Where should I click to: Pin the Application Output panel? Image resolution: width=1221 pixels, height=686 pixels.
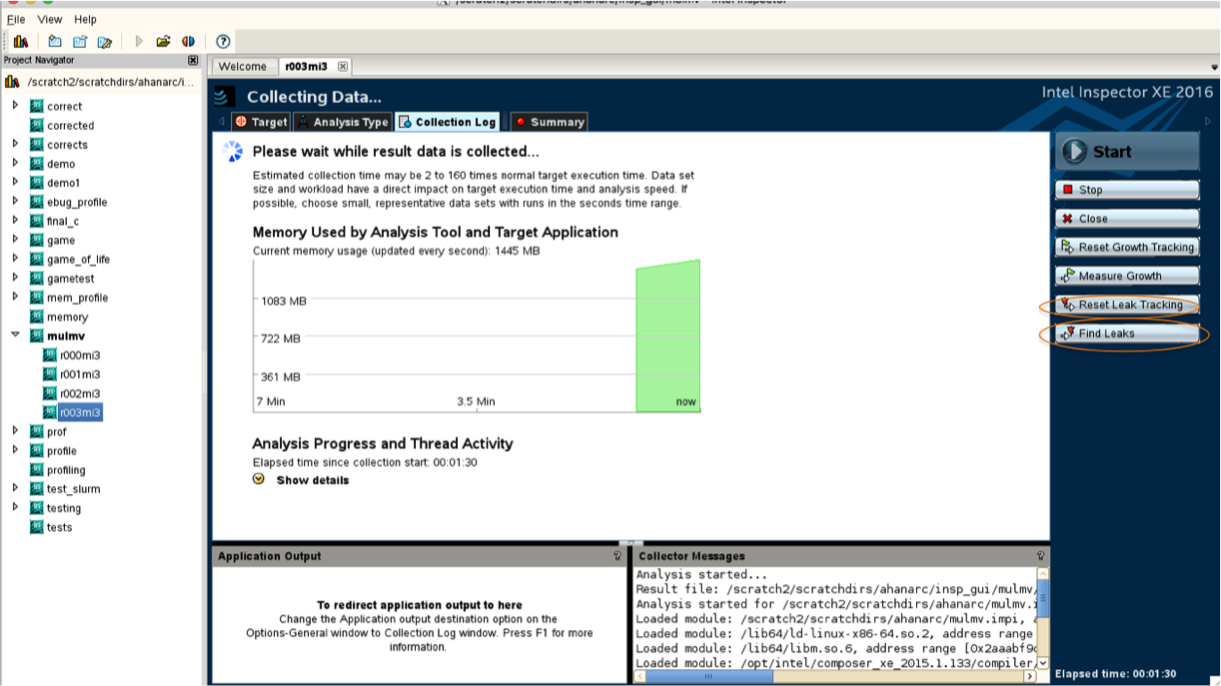tap(616, 556)
